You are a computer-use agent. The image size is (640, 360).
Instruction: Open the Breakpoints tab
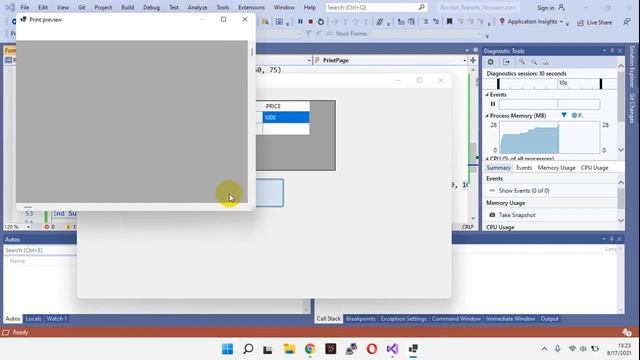pyautogui.click(x=360, y=319)
